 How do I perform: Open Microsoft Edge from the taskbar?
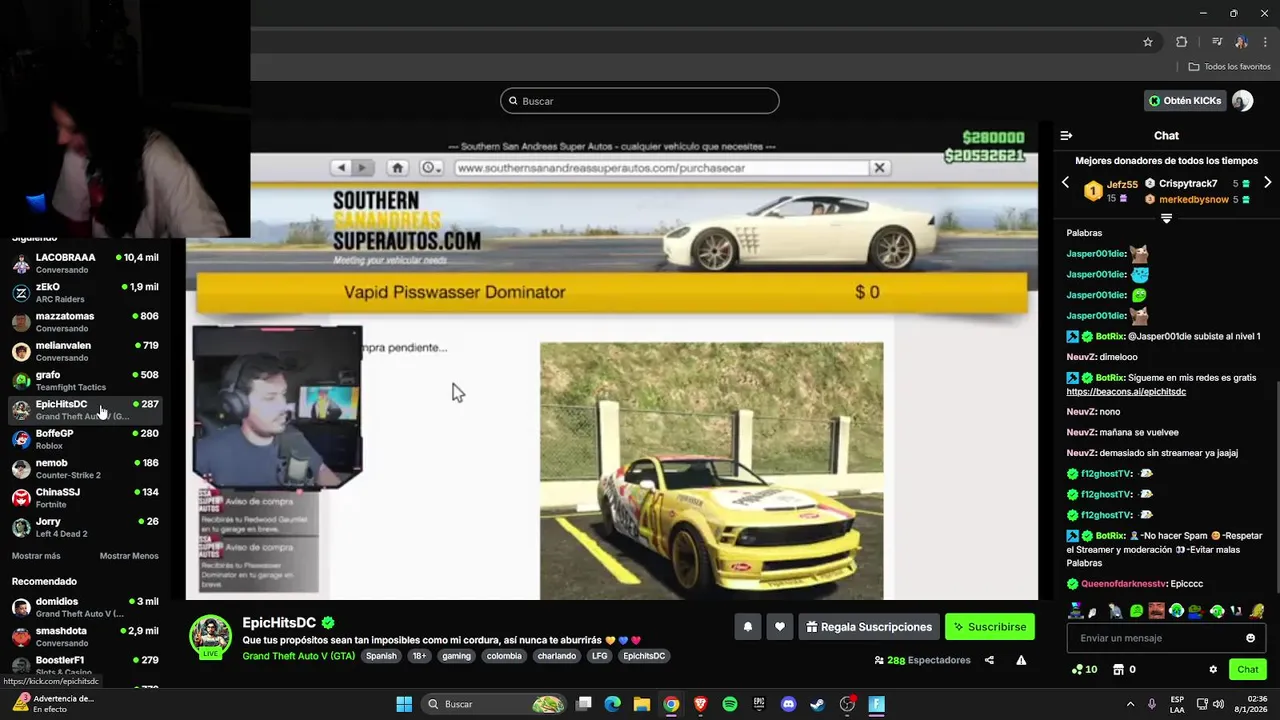[612, 704]
